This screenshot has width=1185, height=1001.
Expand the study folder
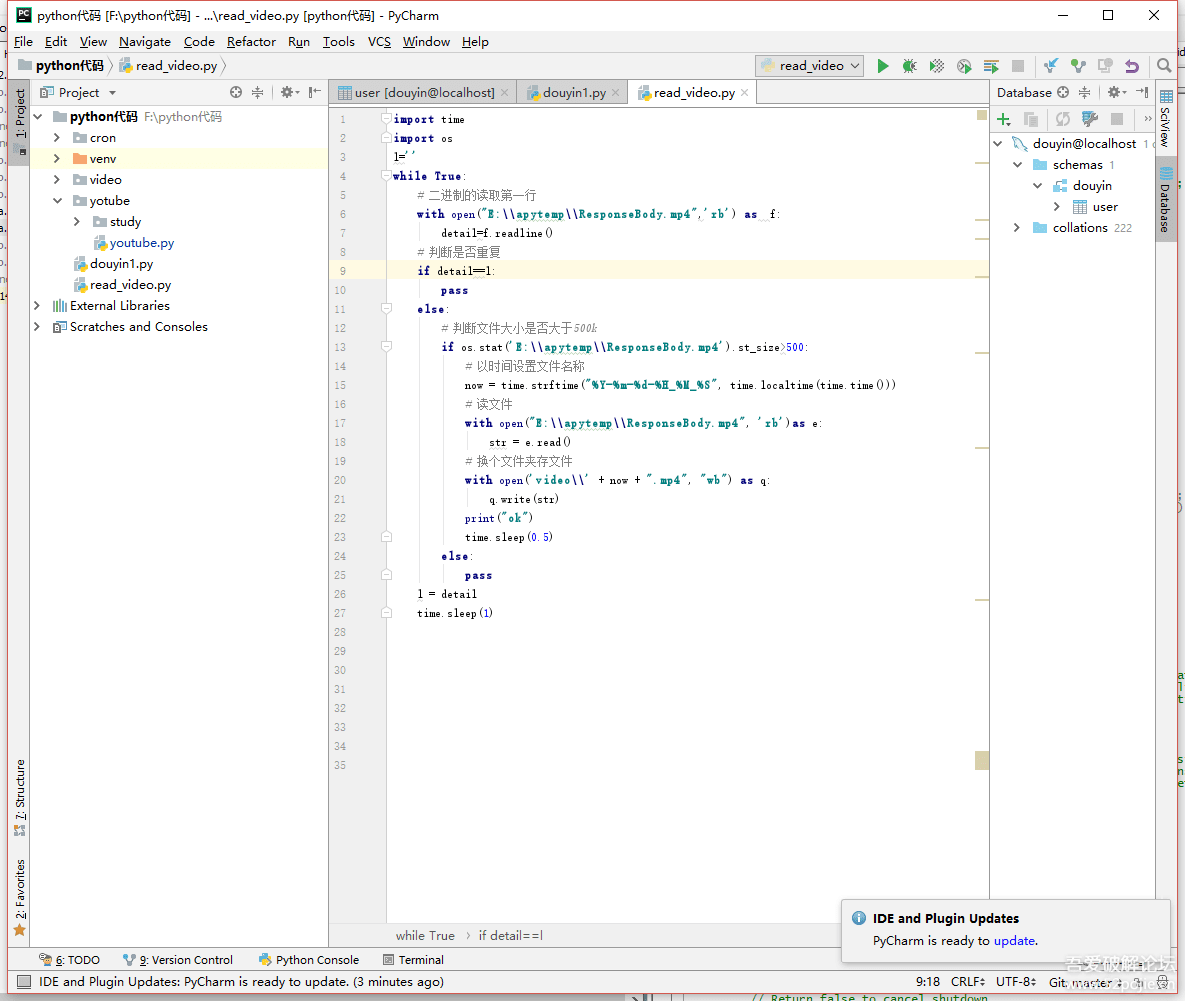click(x=77, y=221)
